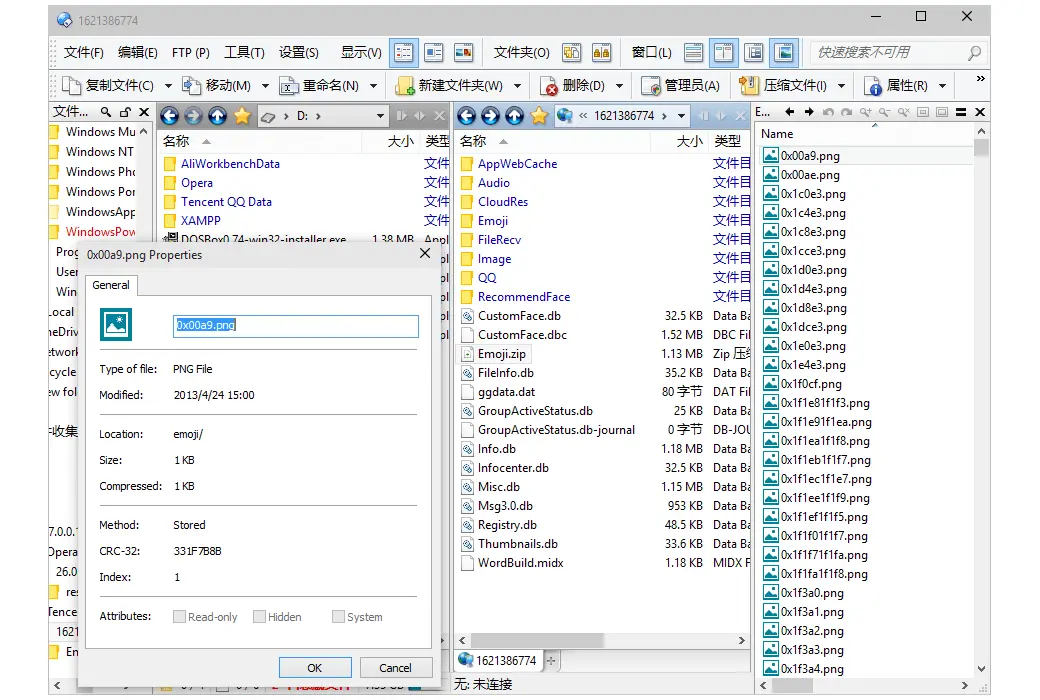Click the favorites star in 1621386774 pane
Screen dimensions: 1040x700
pyautogui.click(x=539, y=116)
